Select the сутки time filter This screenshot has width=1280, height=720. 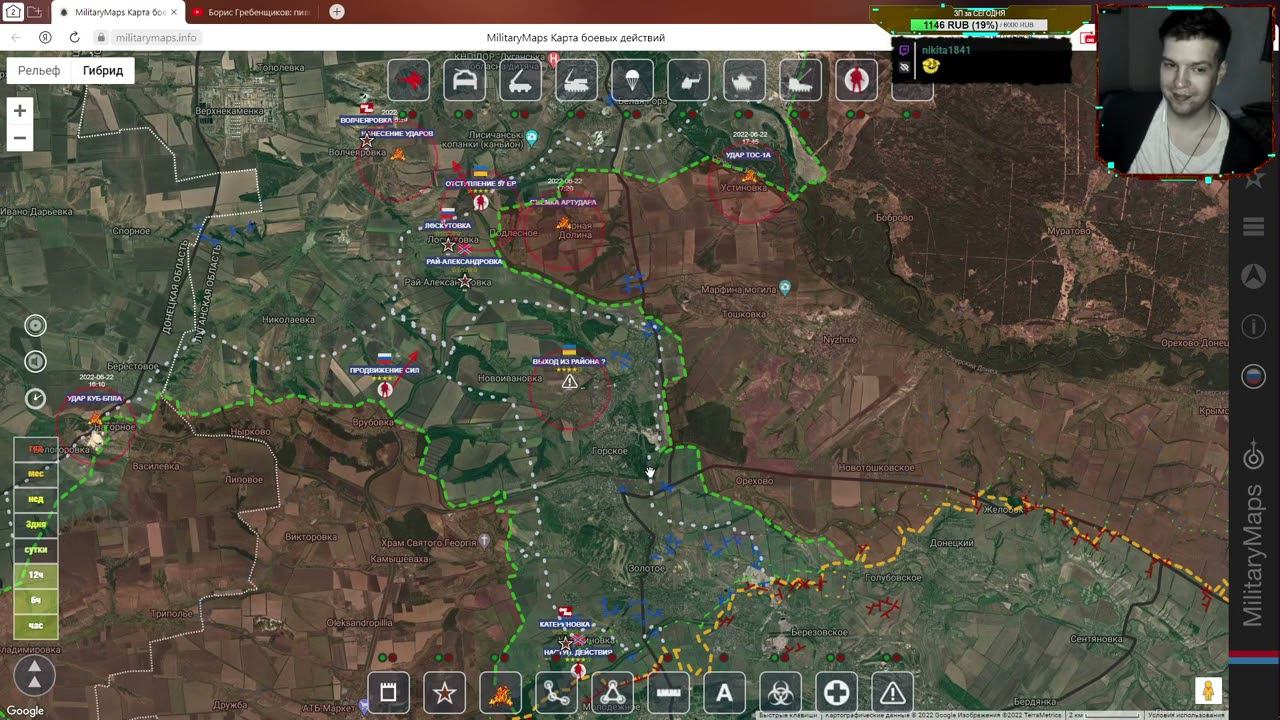pos(36,550)
